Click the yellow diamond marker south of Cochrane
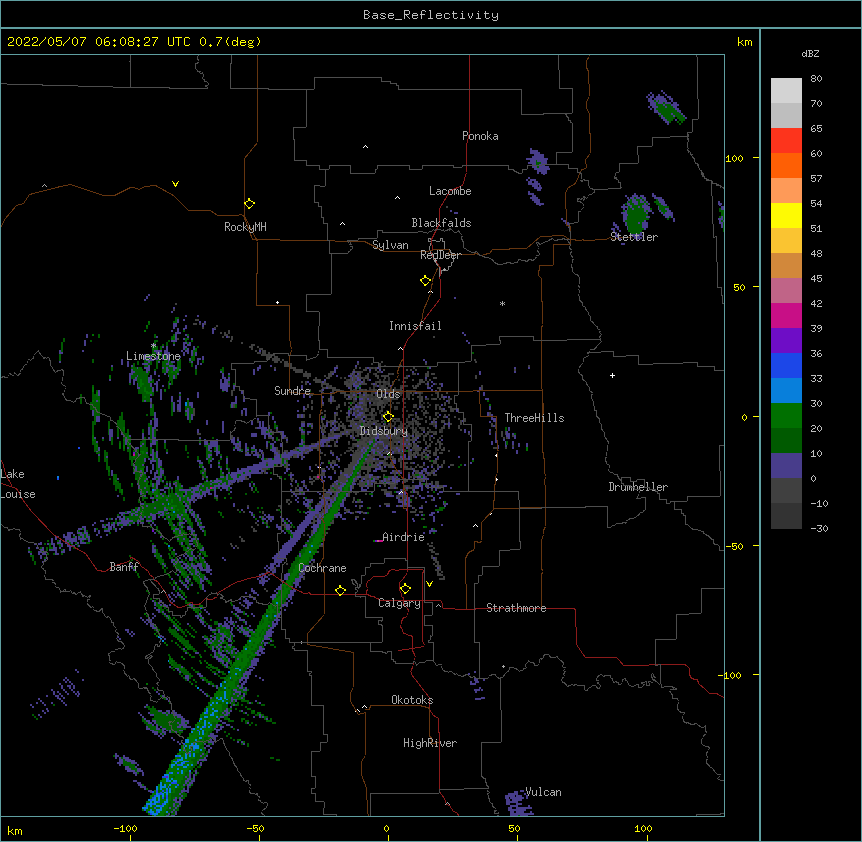The image size is (862, 842). pyautogui.click(x=340, y=590)
